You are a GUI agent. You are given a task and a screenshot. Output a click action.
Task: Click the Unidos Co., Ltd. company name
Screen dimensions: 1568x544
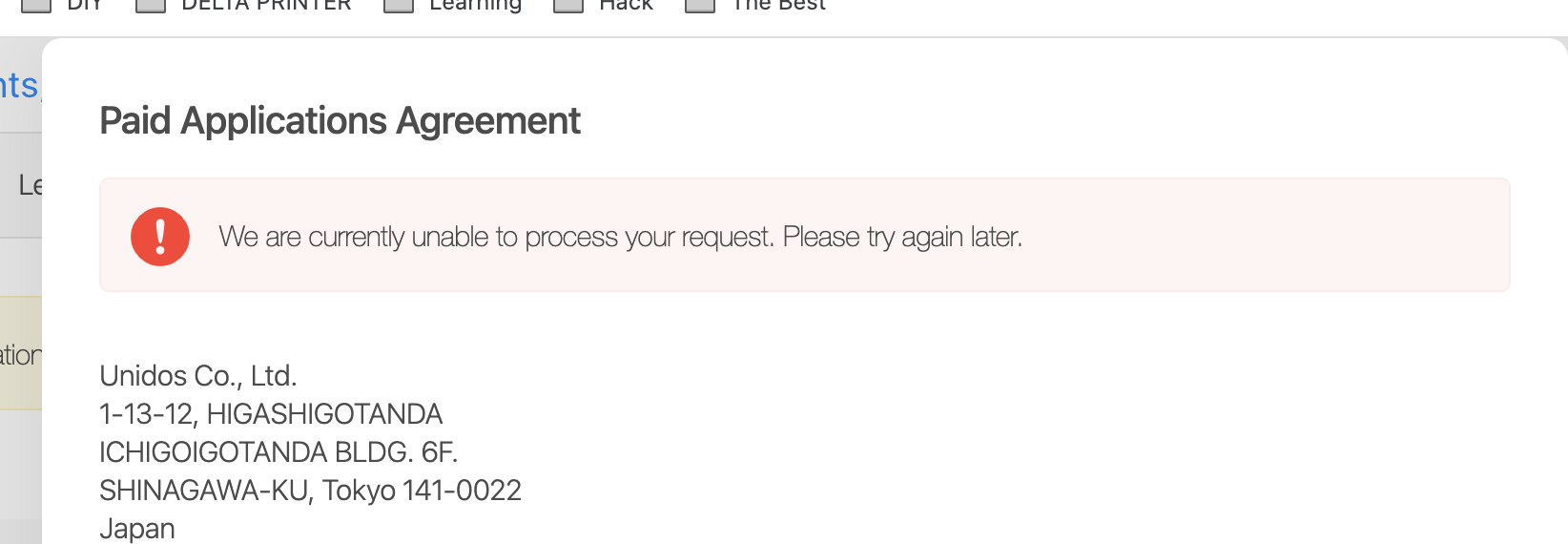coord(198,376)
